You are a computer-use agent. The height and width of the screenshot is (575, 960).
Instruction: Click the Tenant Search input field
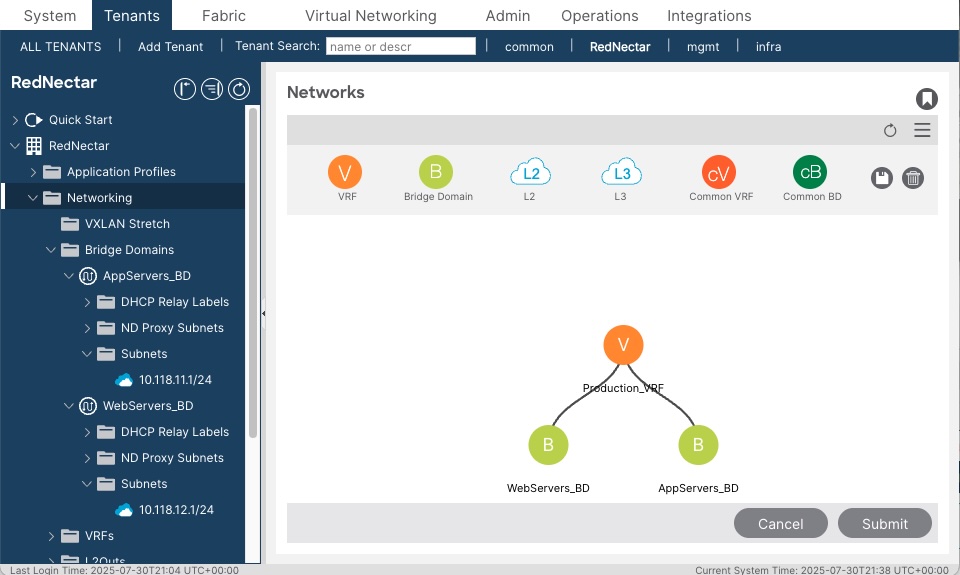(400, 46)
